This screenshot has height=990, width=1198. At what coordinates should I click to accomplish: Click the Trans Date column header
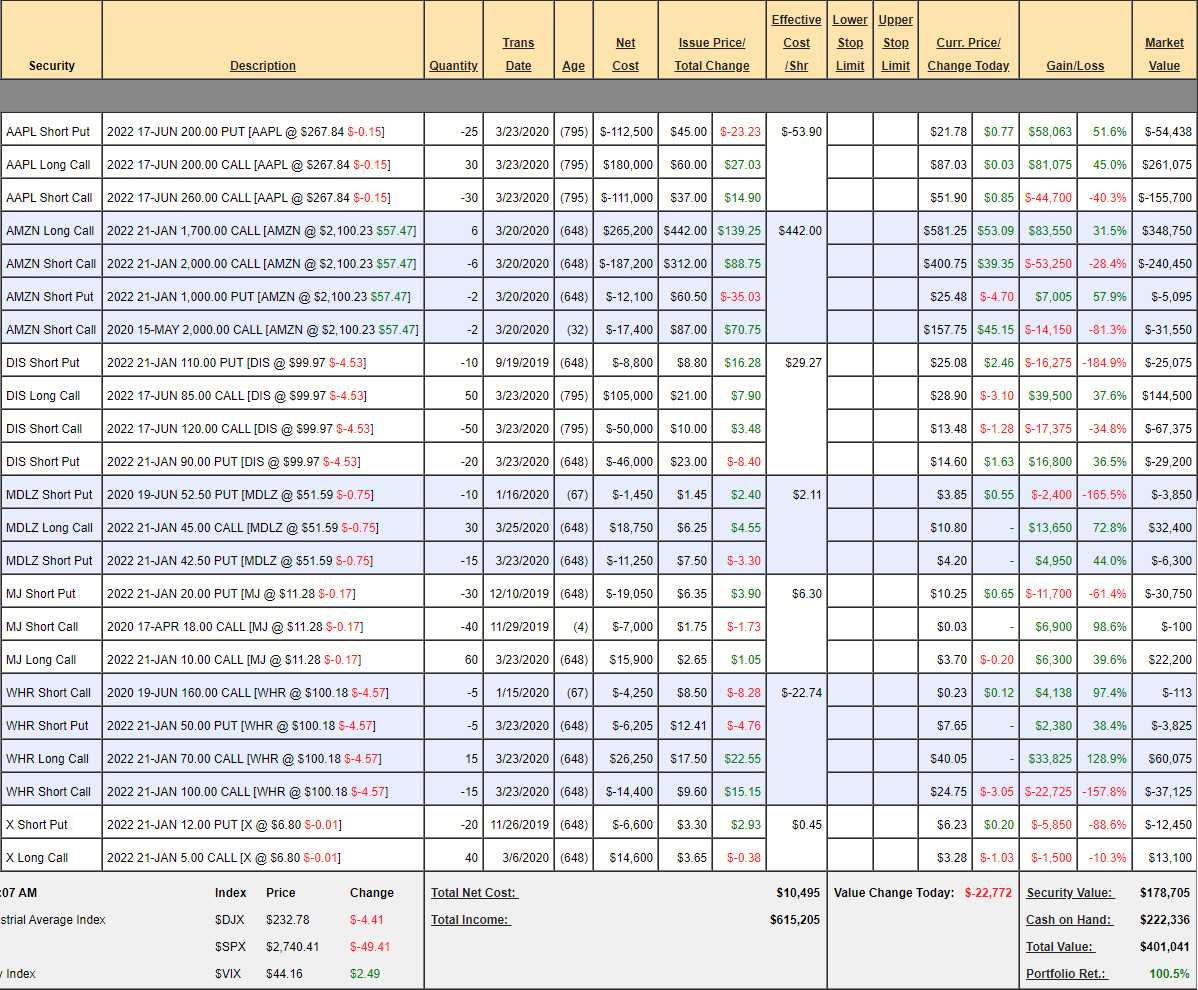518,54
